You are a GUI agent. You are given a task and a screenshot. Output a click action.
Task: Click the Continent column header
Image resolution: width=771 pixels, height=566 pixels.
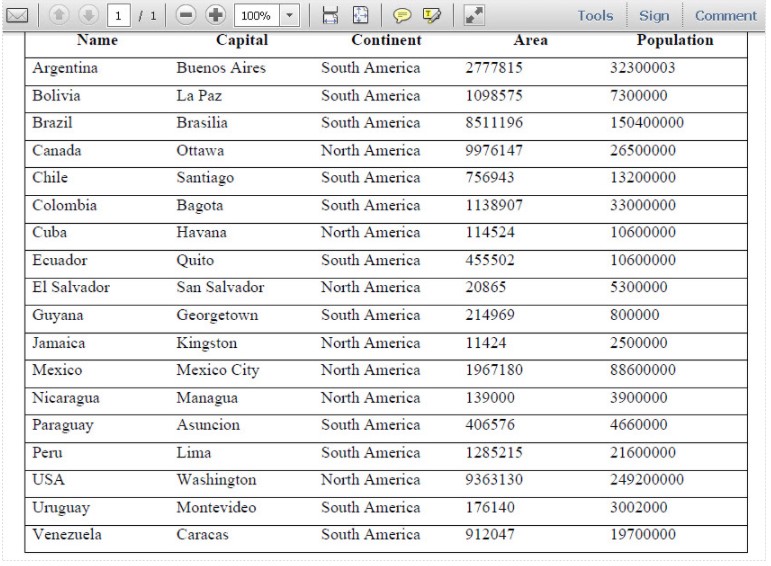coord(386,40)
